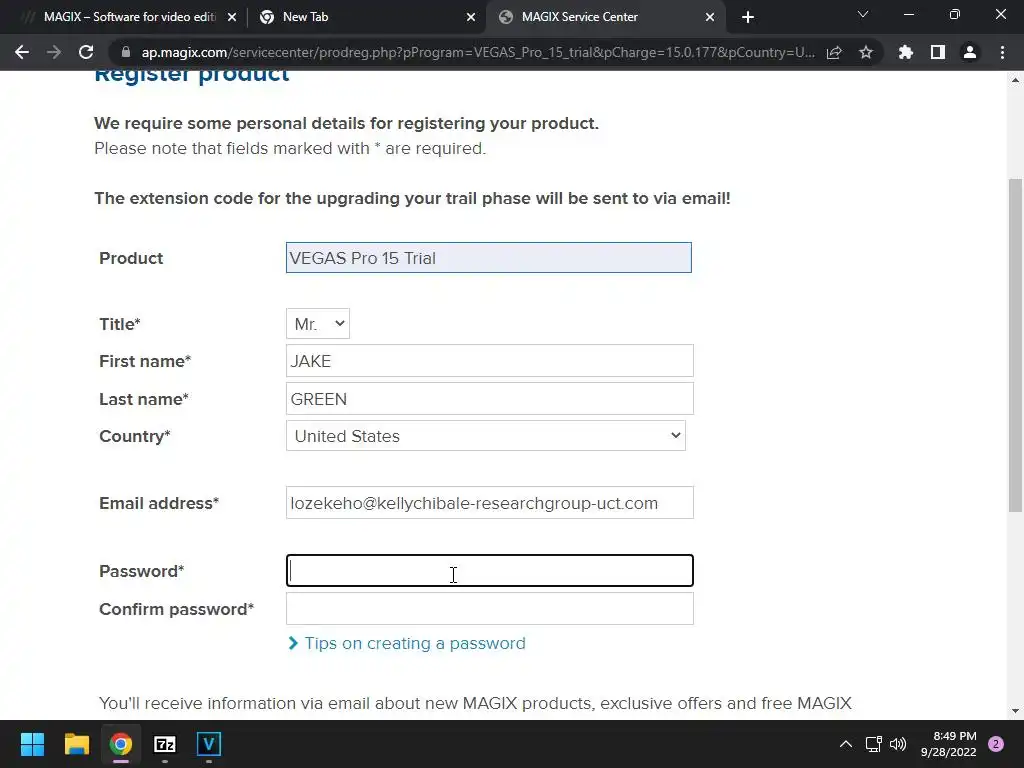This screenshot has height=768, width=1024.
Task: Click the Product field VEGAS Pro 15 Trial
Action: pos(488,258)
